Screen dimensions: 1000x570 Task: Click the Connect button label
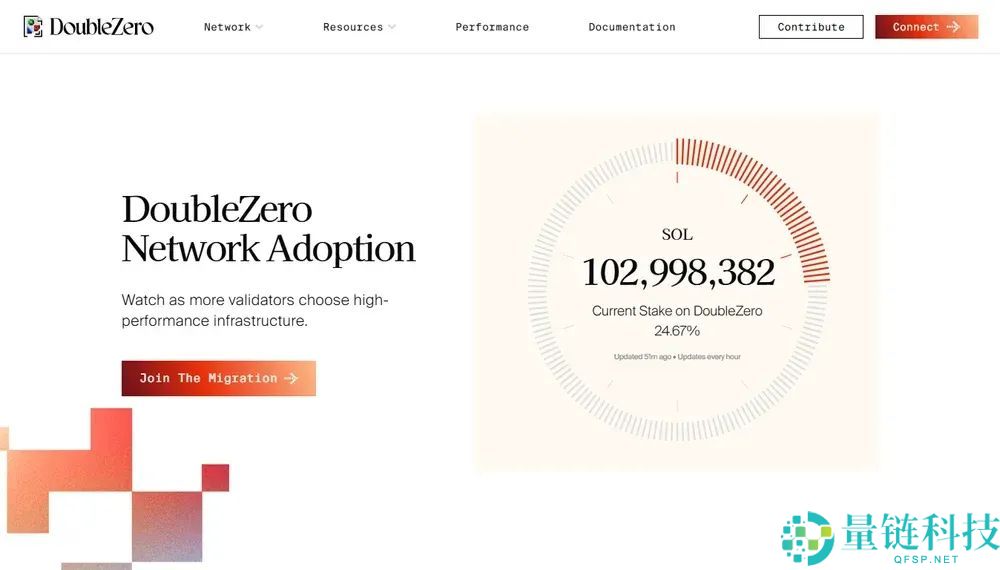915,27
